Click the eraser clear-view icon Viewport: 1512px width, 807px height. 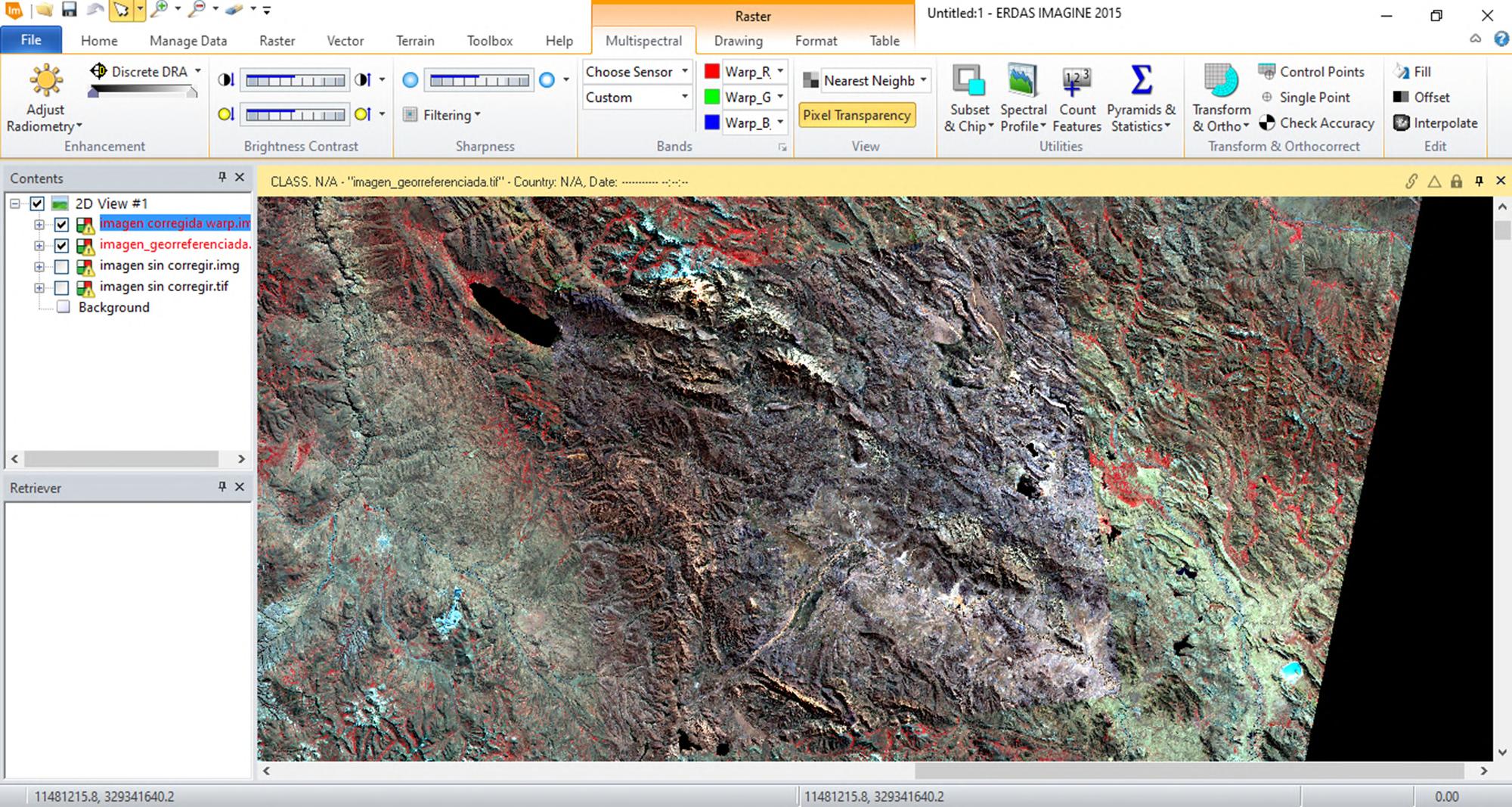(234, 10)
